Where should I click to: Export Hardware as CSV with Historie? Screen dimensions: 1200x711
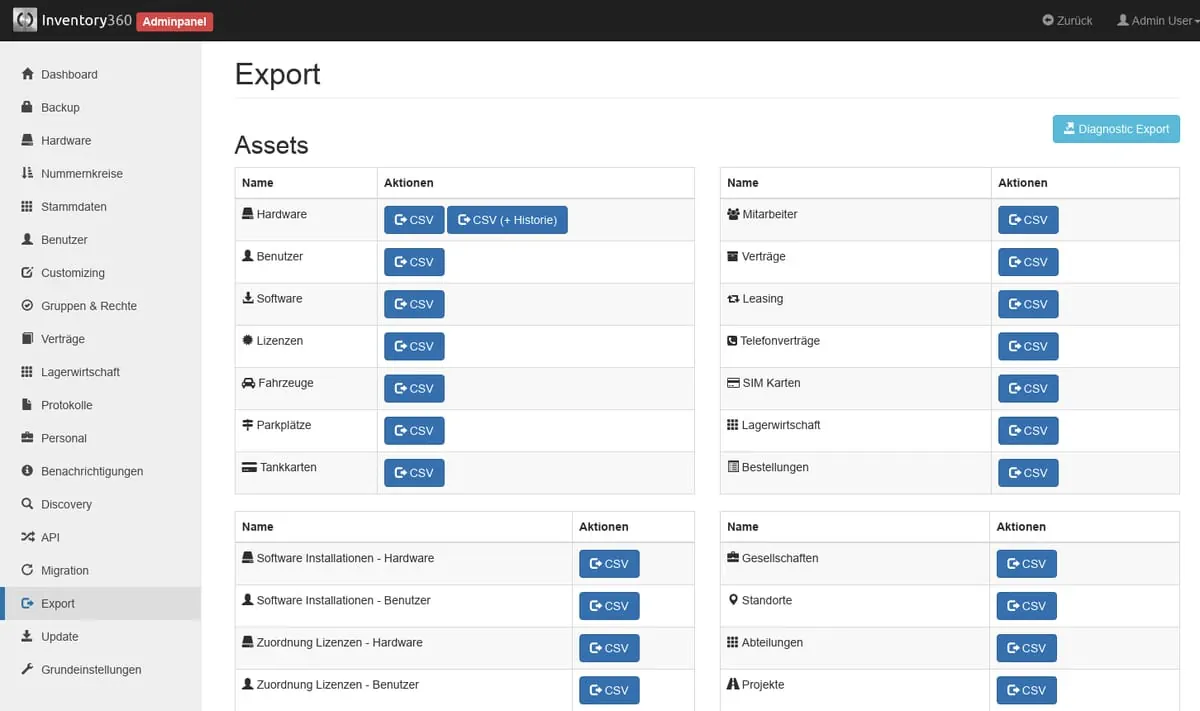(507, 220)
